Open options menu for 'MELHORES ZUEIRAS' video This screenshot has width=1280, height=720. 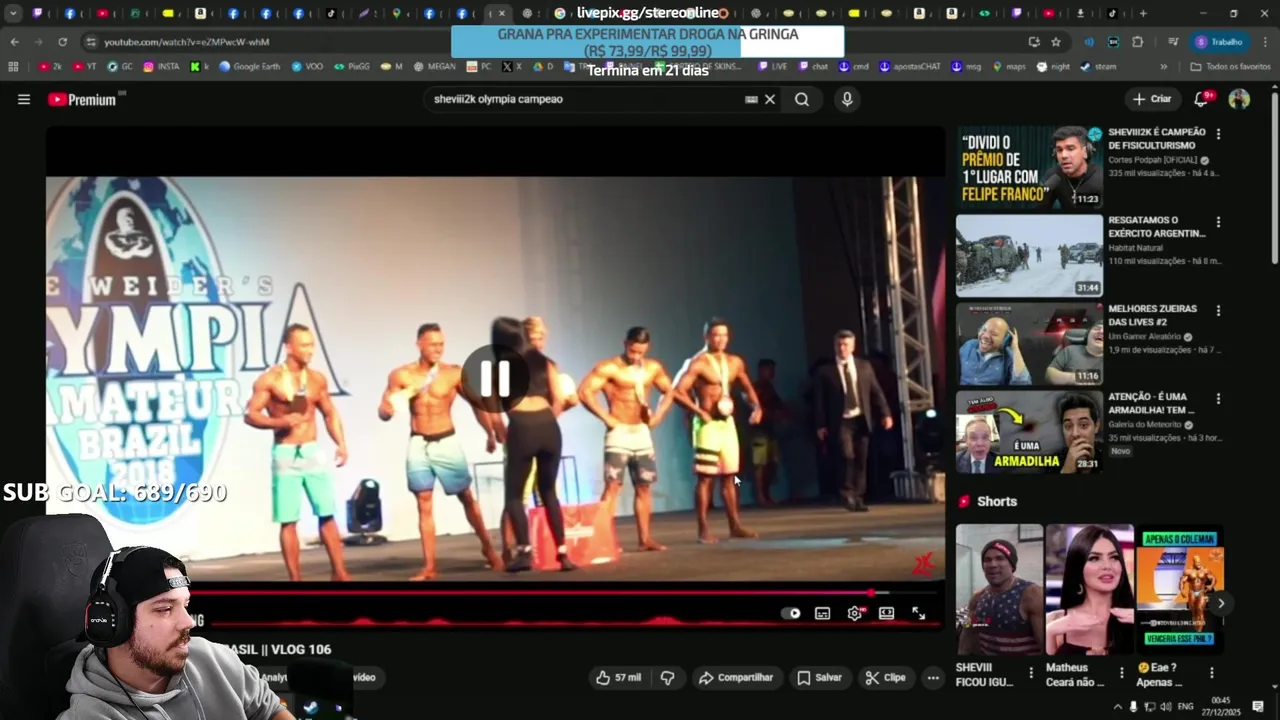click(1218, 311)
